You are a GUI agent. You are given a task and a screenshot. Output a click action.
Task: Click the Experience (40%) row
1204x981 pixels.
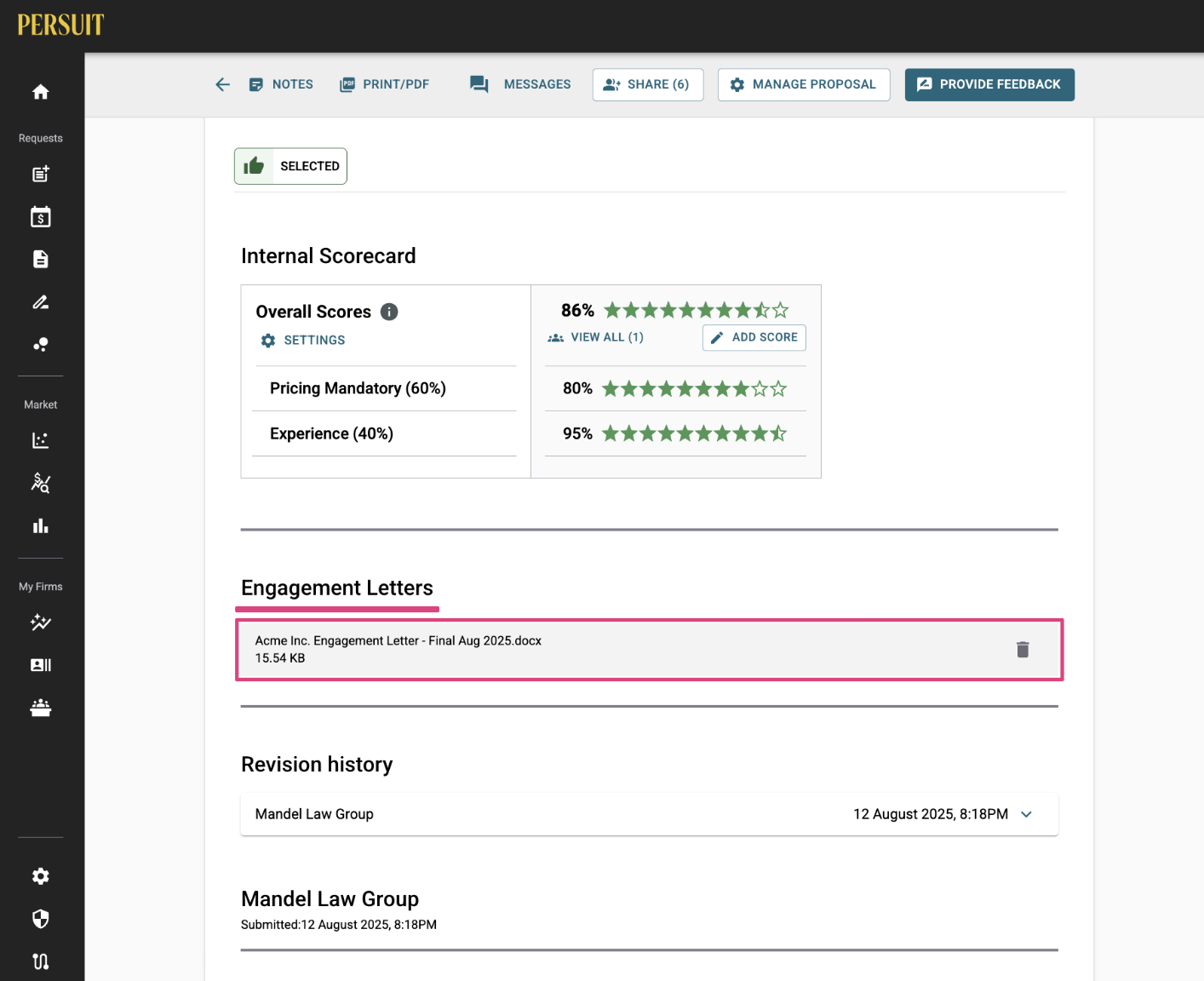pos(384,433)
